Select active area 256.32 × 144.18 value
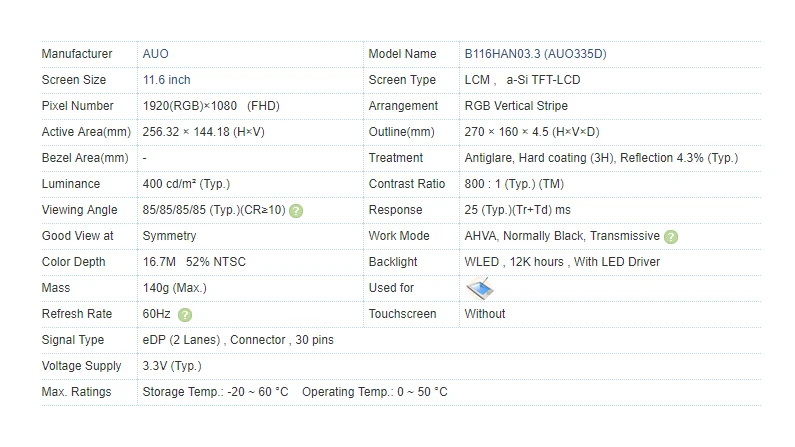The height and width of the screenshot is (447, 795). click(x=203, y=132)
